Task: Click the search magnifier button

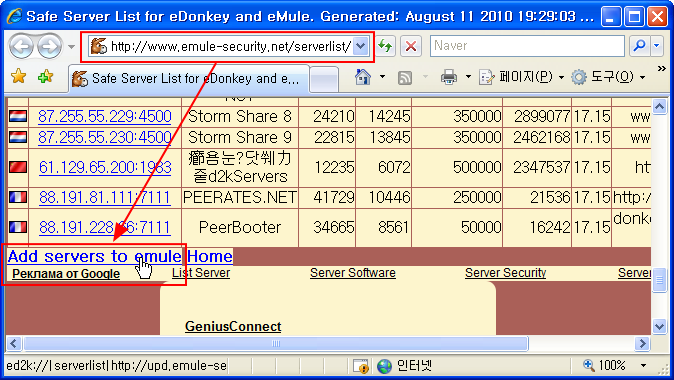Action: pos(640,46)
